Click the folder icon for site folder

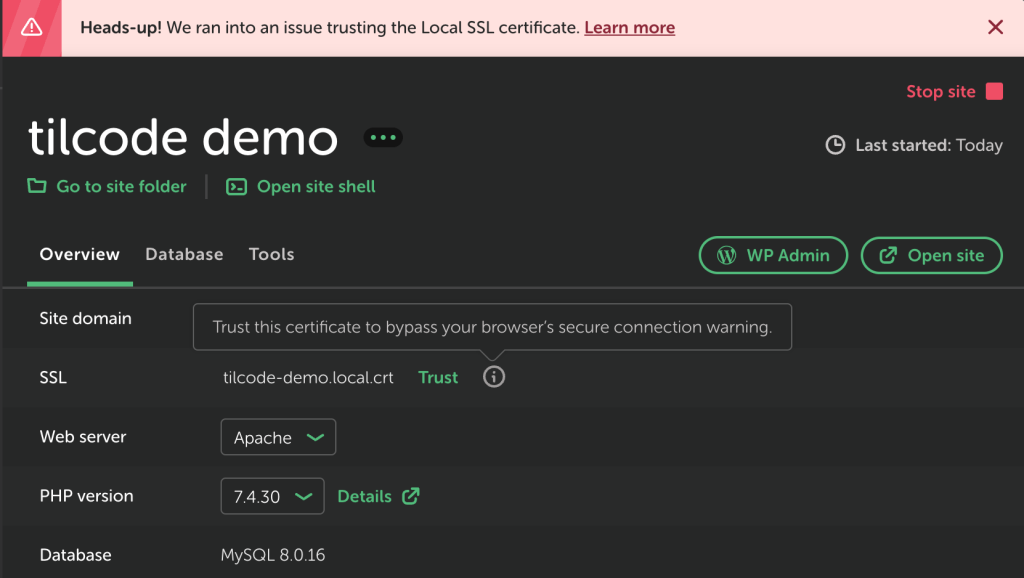click(x=37, y=186)
